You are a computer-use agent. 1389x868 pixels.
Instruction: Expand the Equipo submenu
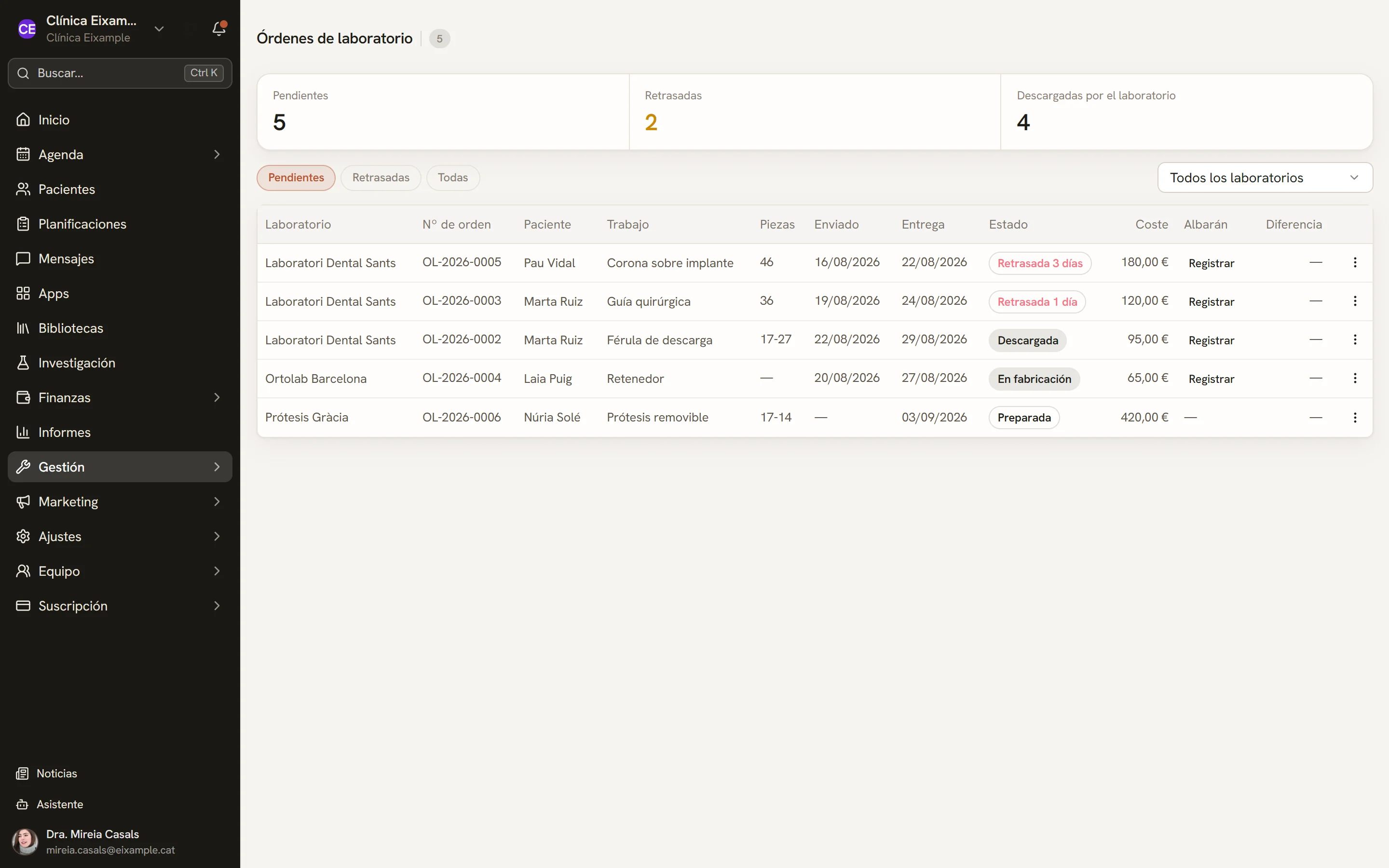coord(217,571)
